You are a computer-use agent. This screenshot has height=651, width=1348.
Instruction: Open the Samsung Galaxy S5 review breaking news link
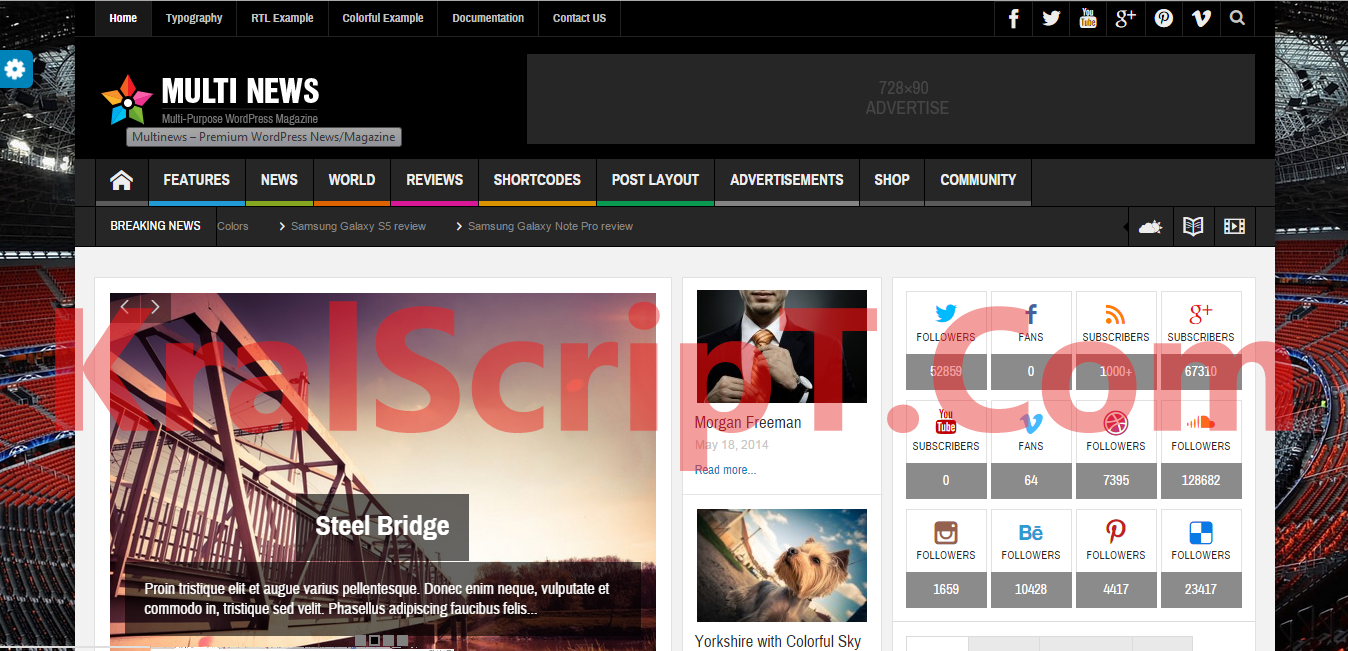point(358,226)
